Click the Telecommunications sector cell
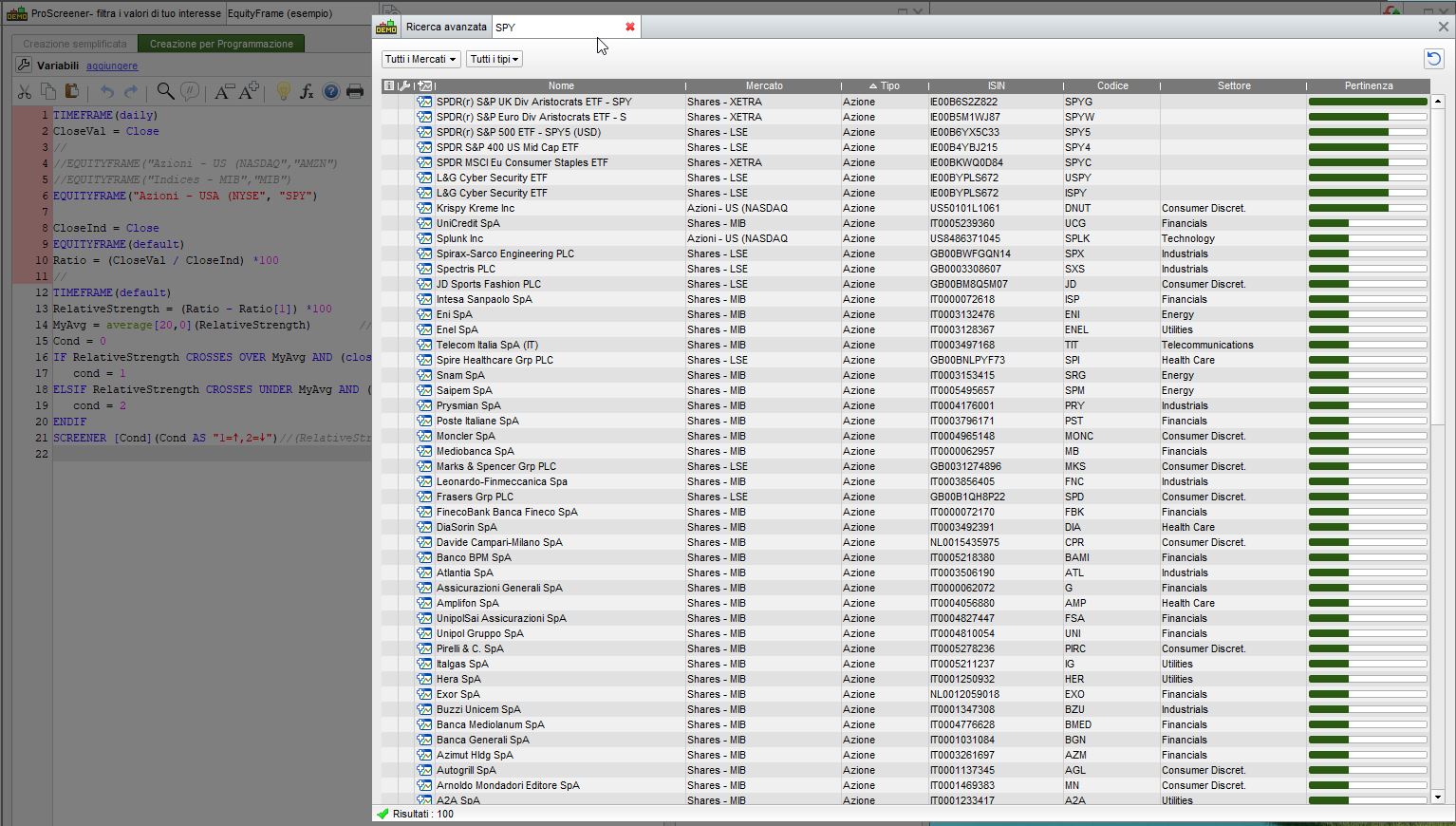 pos(1233,345)
